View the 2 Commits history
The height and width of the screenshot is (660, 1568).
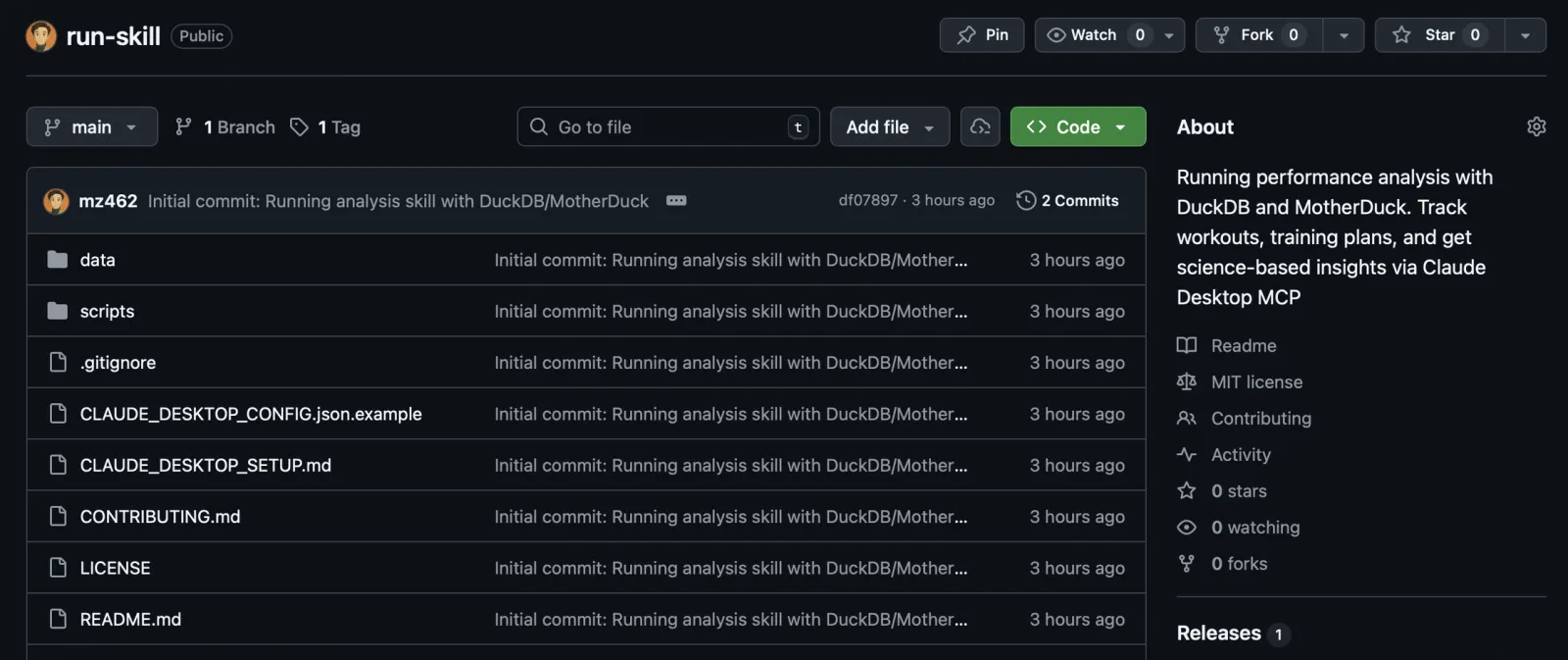(x=1067, y=200)
